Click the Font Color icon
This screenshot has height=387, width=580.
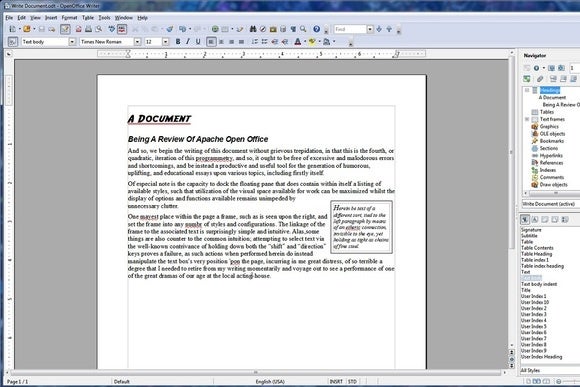point(298,42)
